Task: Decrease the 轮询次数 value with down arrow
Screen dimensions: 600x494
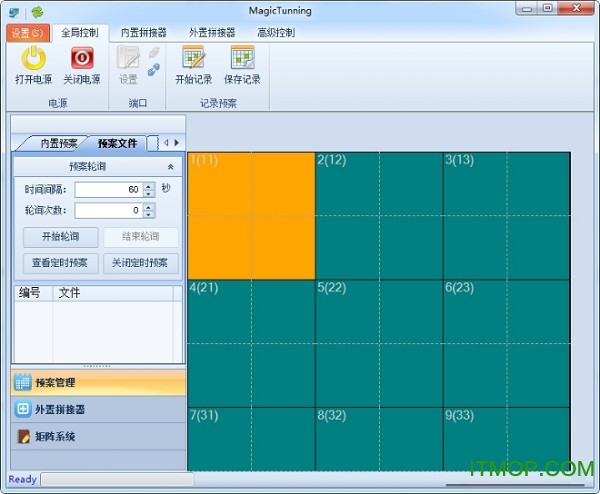Action: click(x=149, y=215)
